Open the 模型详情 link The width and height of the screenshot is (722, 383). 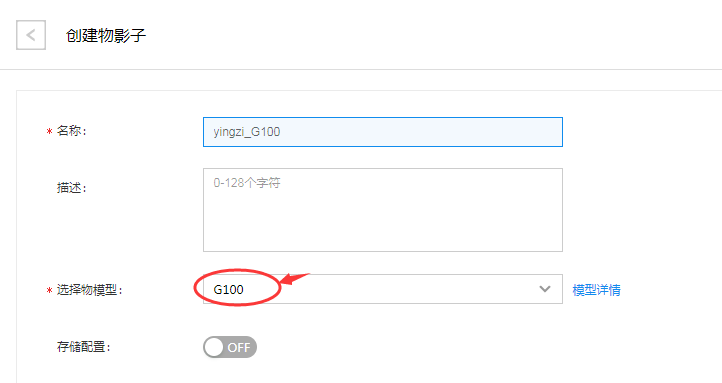tap(596, 290)
